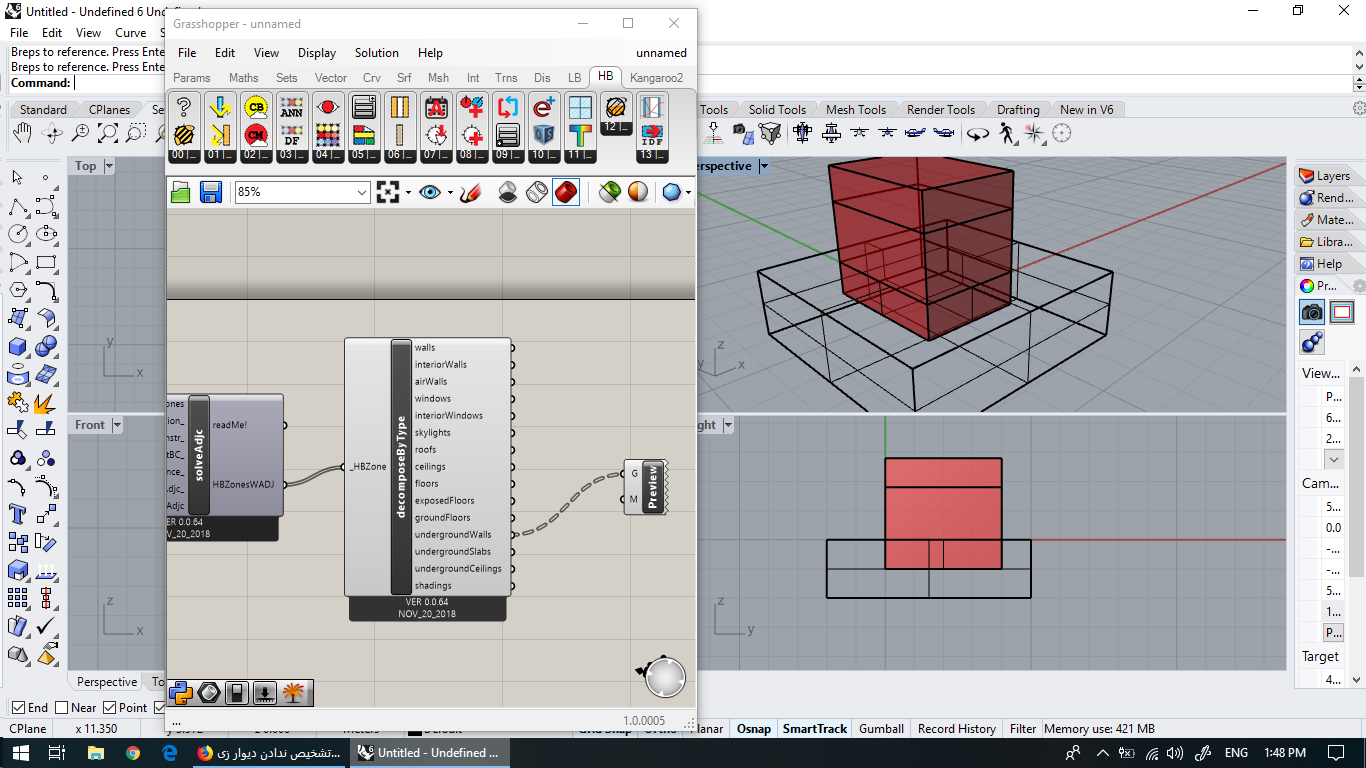Click the Windows glazing Honeybee icon
Screen dimensions: 1366x768
coord(580,107)
